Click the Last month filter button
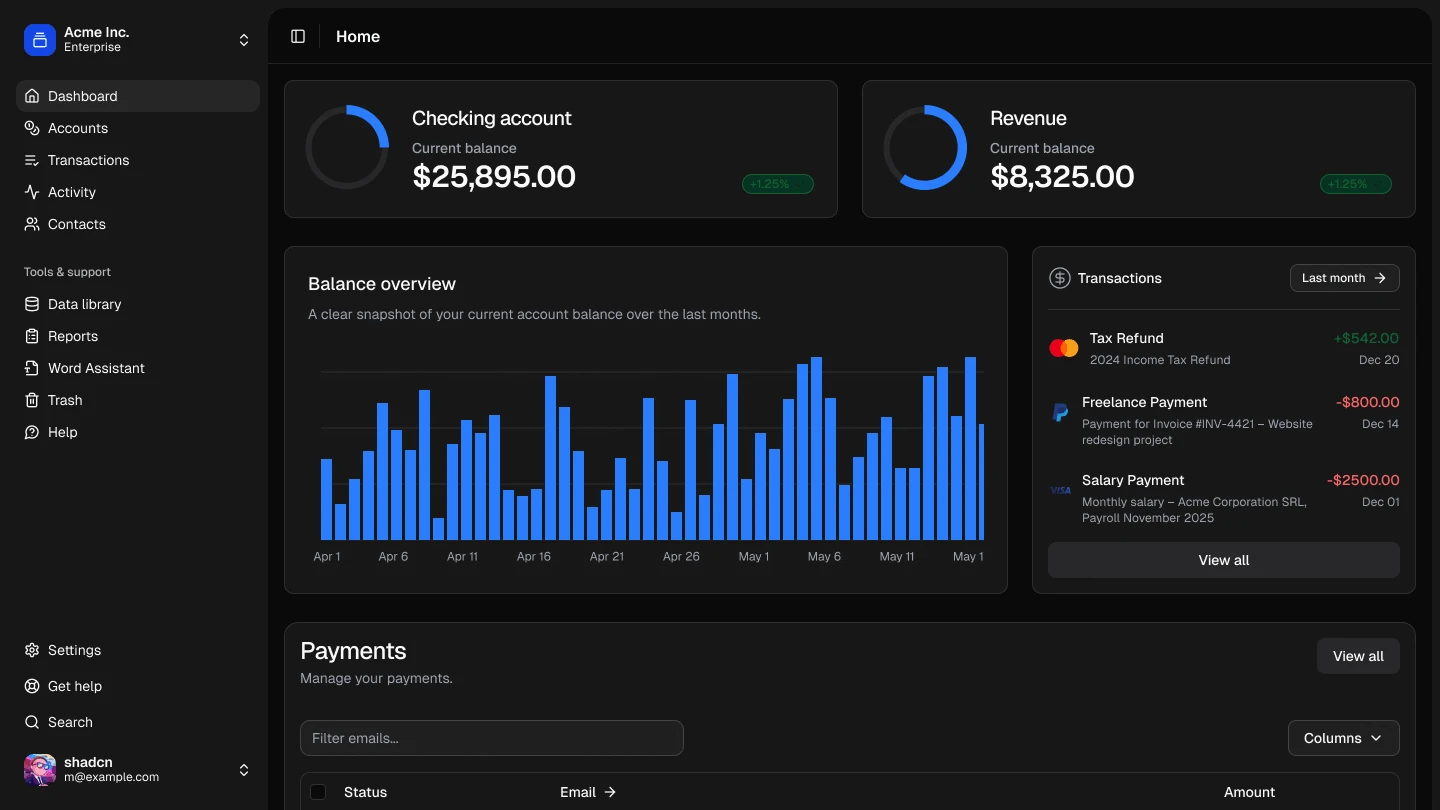 pos(1344,278)
